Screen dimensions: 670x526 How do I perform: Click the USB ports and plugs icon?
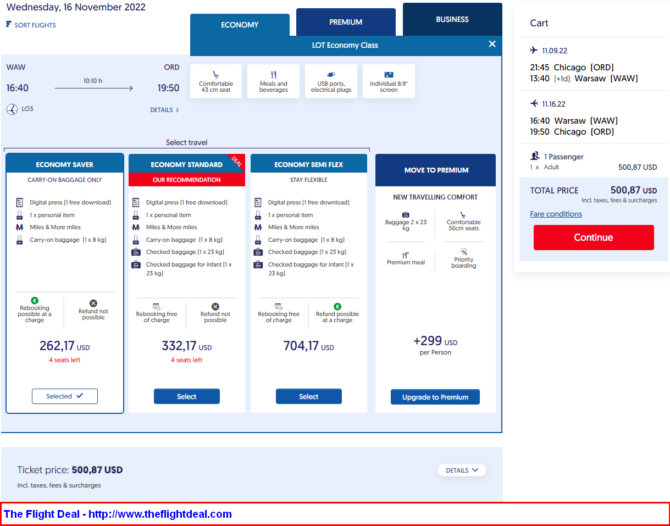(x=332, y=73)
